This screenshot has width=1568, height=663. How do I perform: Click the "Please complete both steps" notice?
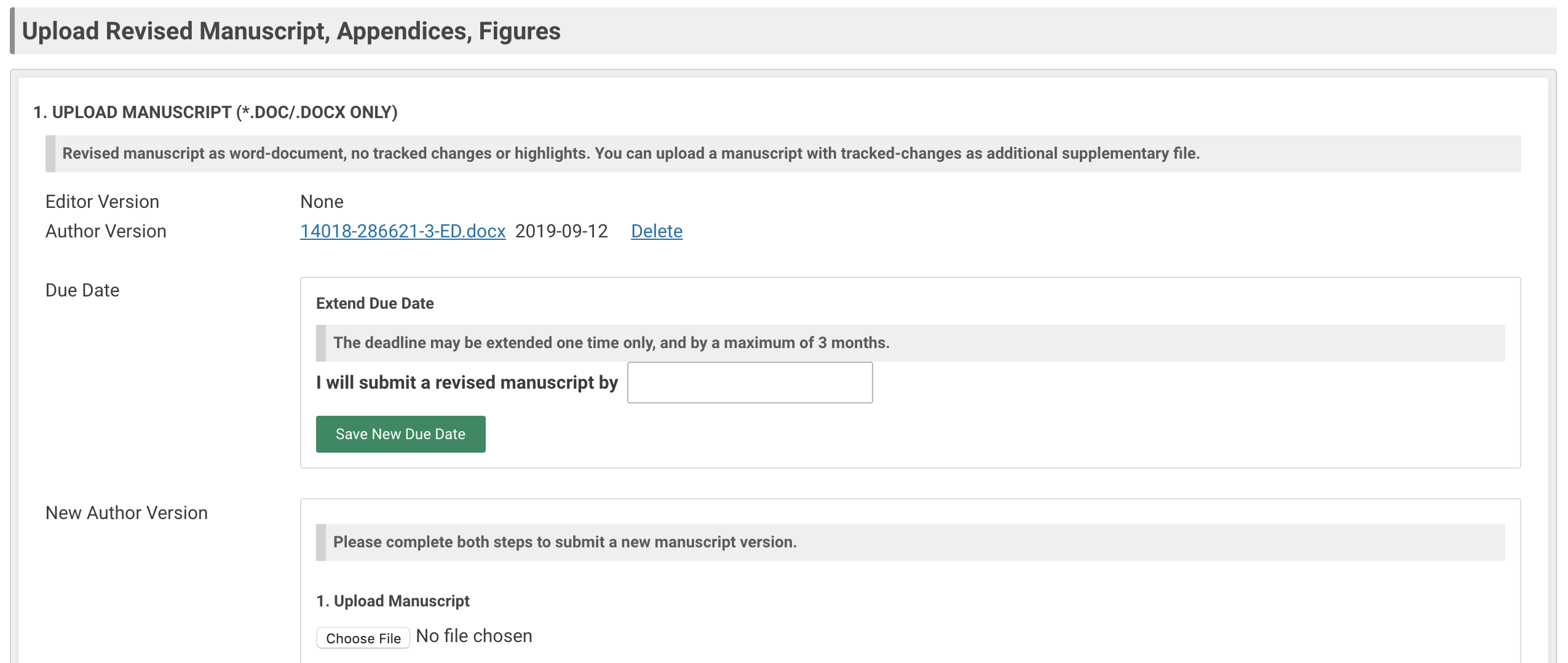pos(564,542)
